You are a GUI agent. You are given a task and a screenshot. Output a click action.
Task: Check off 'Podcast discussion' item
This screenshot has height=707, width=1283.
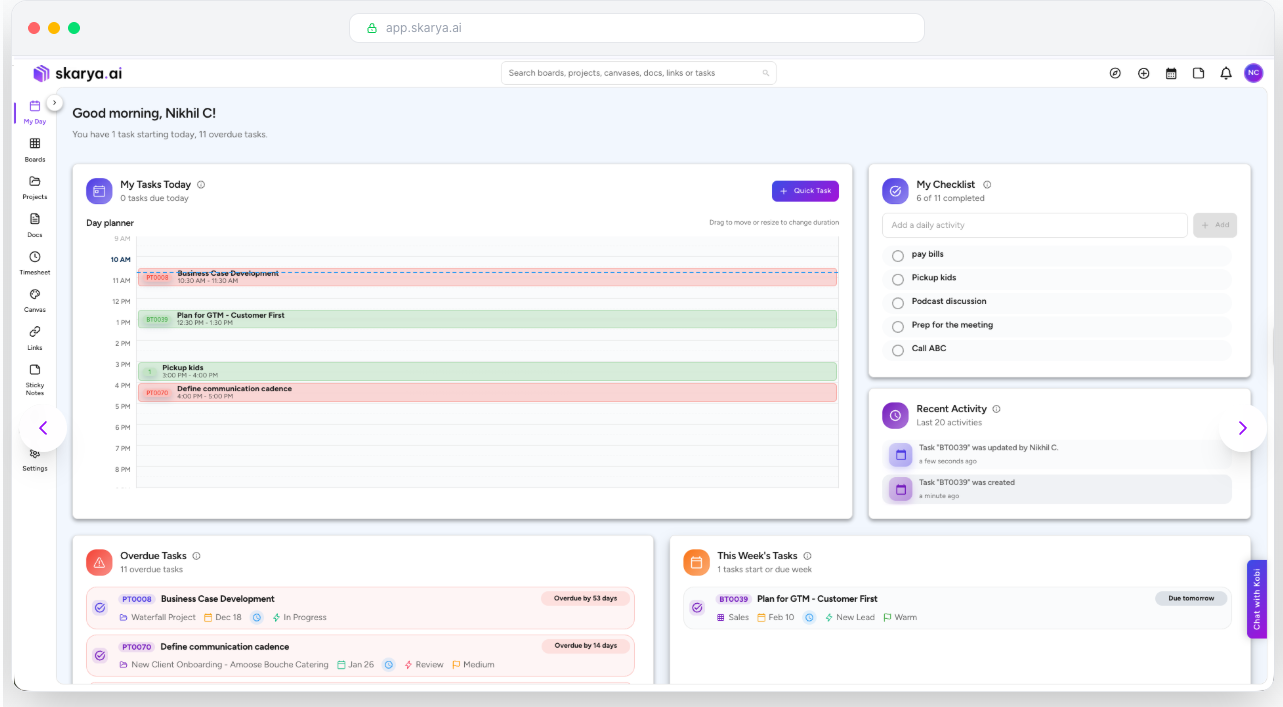click(897, 303)
